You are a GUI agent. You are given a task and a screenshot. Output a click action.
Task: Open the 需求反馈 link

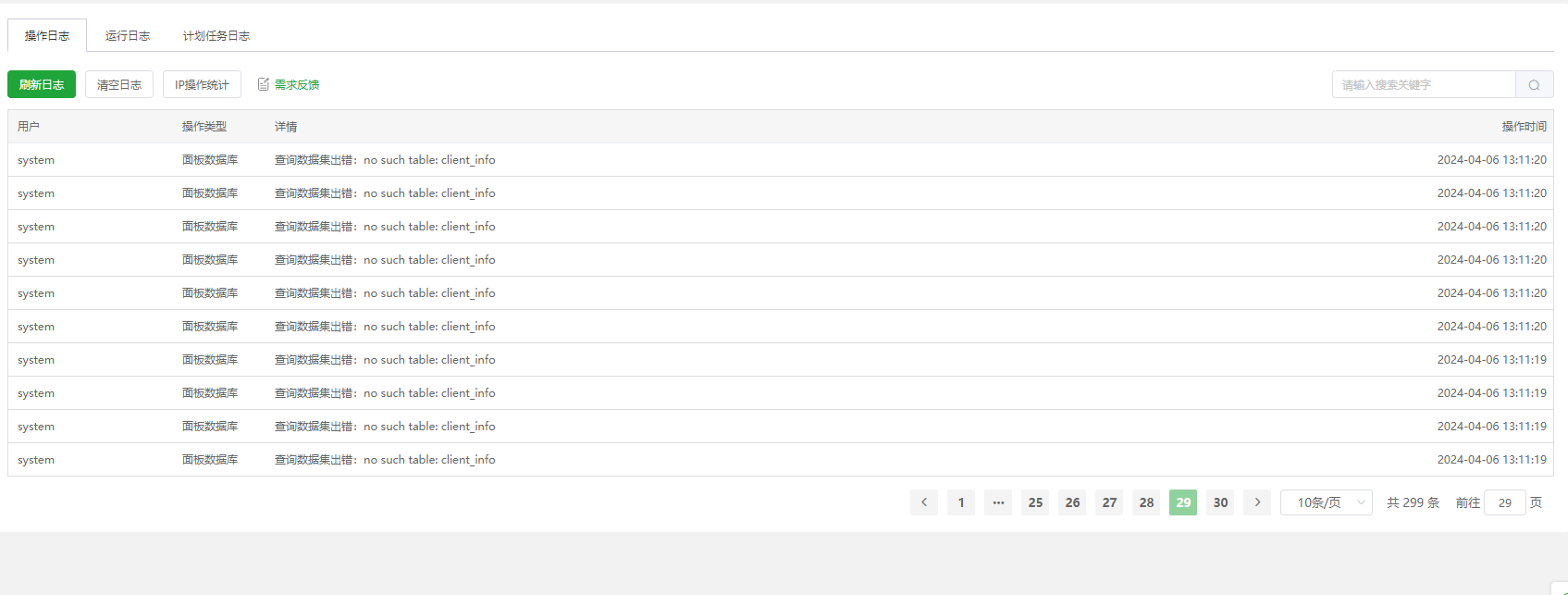tap(297, 84)
